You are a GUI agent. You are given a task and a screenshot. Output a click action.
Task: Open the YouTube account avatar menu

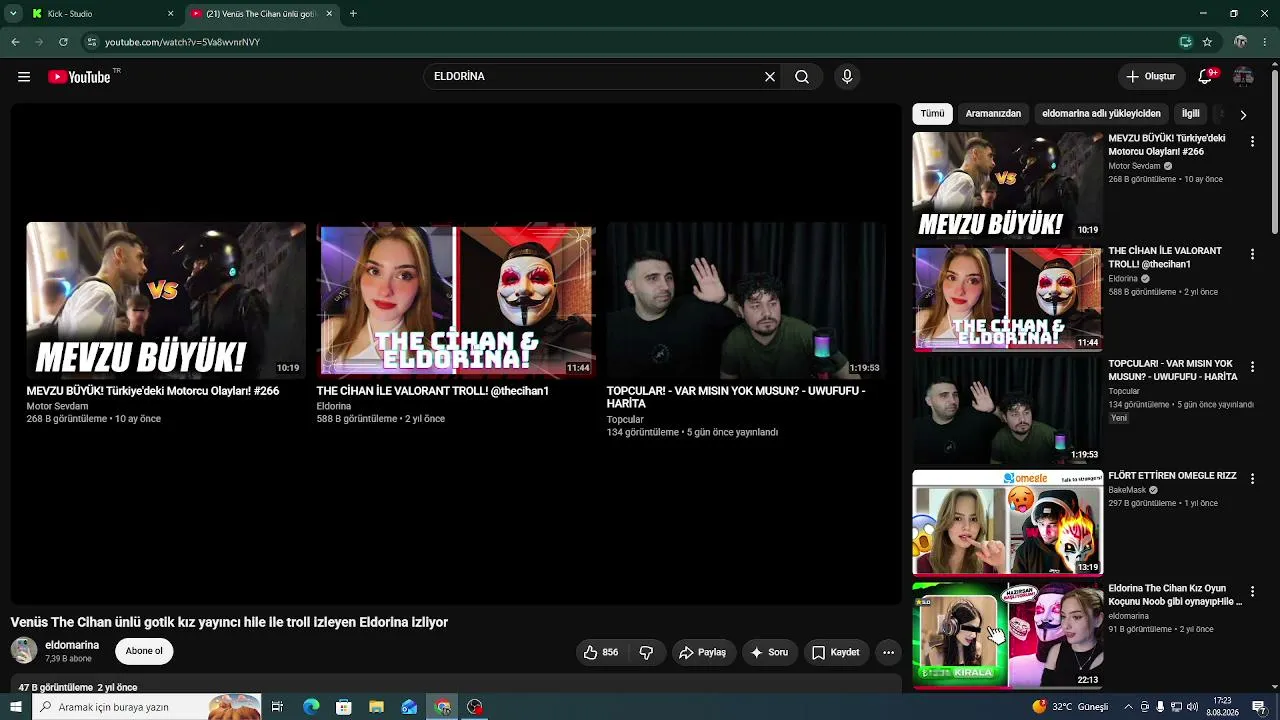click(x=1243, y=77)
